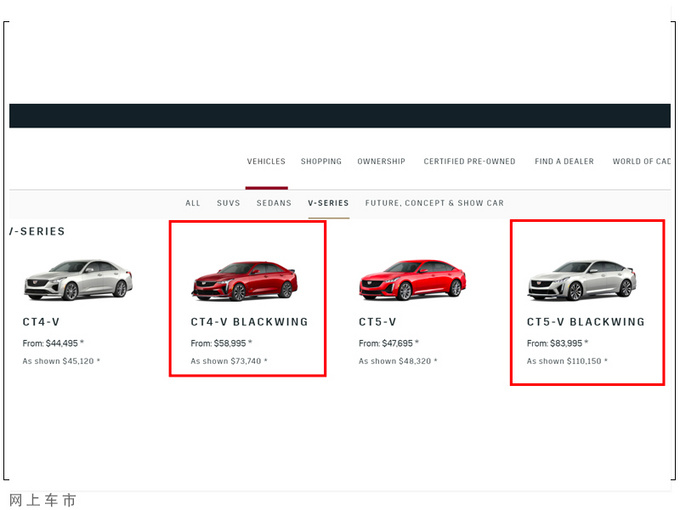The height and width of the screenshot is (510, 680).
Task: Open World of Cadillac menu
Action: (x=641, y=161)
